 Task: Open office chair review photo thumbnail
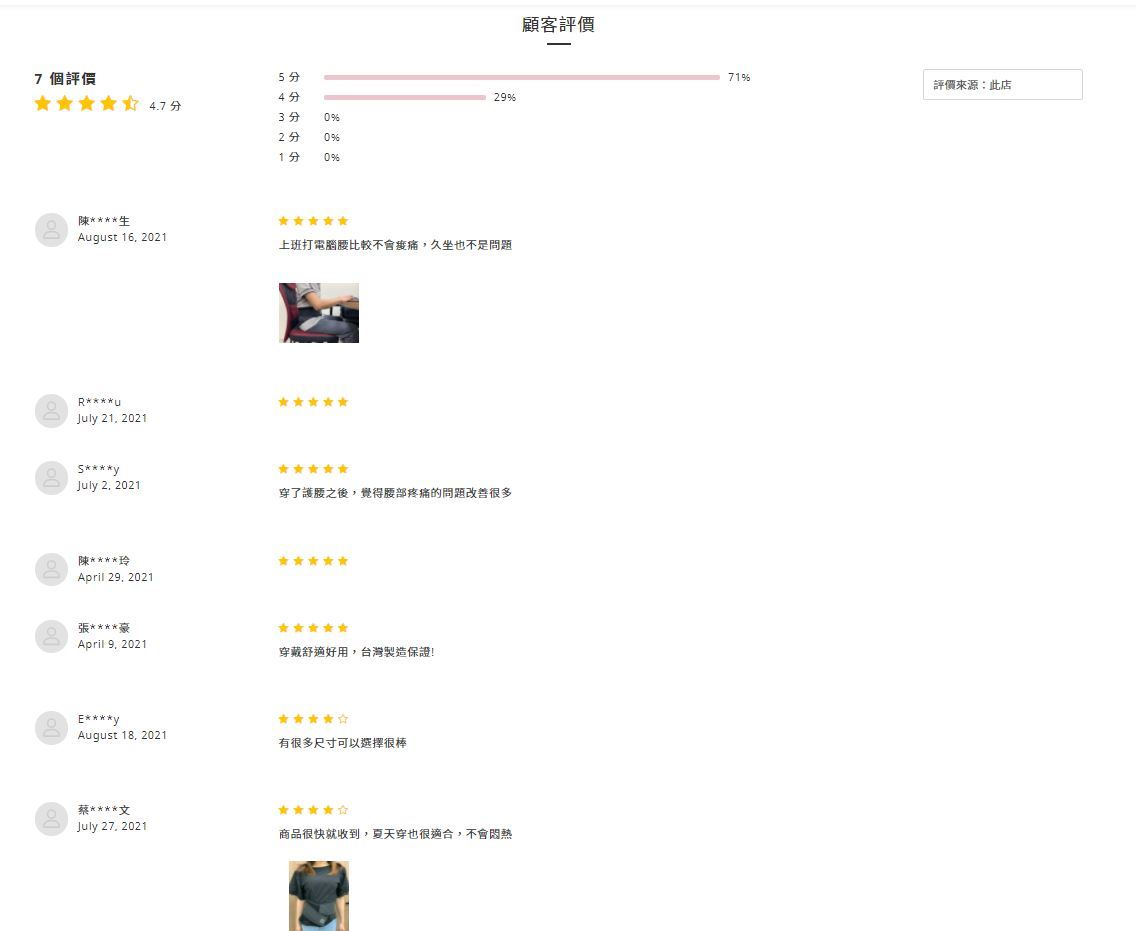click(319, 313)
